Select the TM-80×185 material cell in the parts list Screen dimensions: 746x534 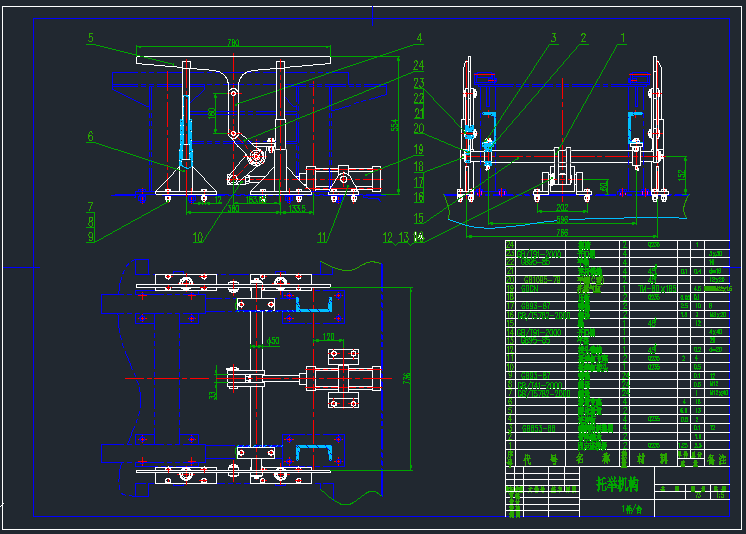pos(658,288)
